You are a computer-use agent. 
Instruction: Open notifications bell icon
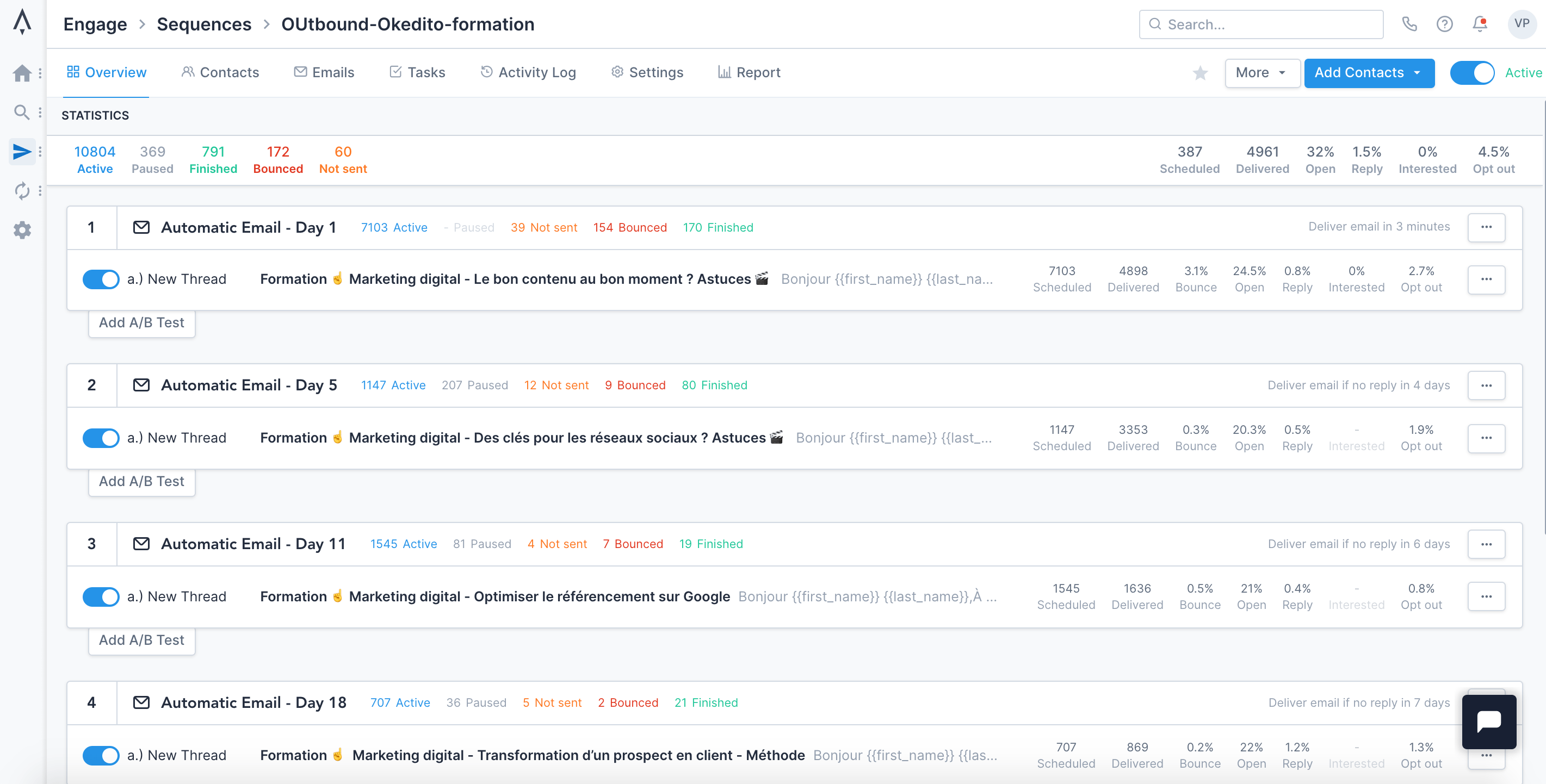coord(1480,24)
